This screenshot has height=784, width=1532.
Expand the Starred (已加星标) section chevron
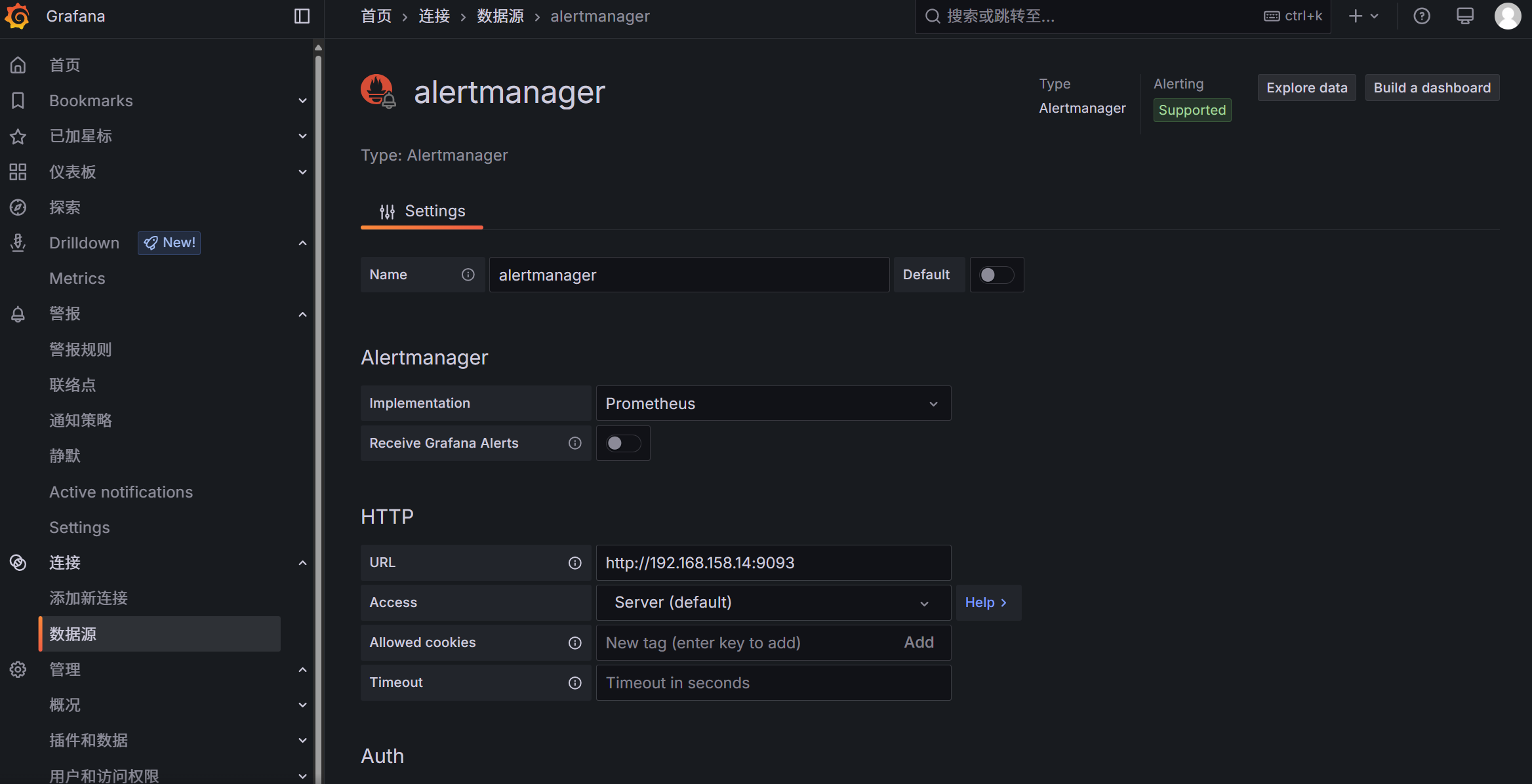pos(302,136)
